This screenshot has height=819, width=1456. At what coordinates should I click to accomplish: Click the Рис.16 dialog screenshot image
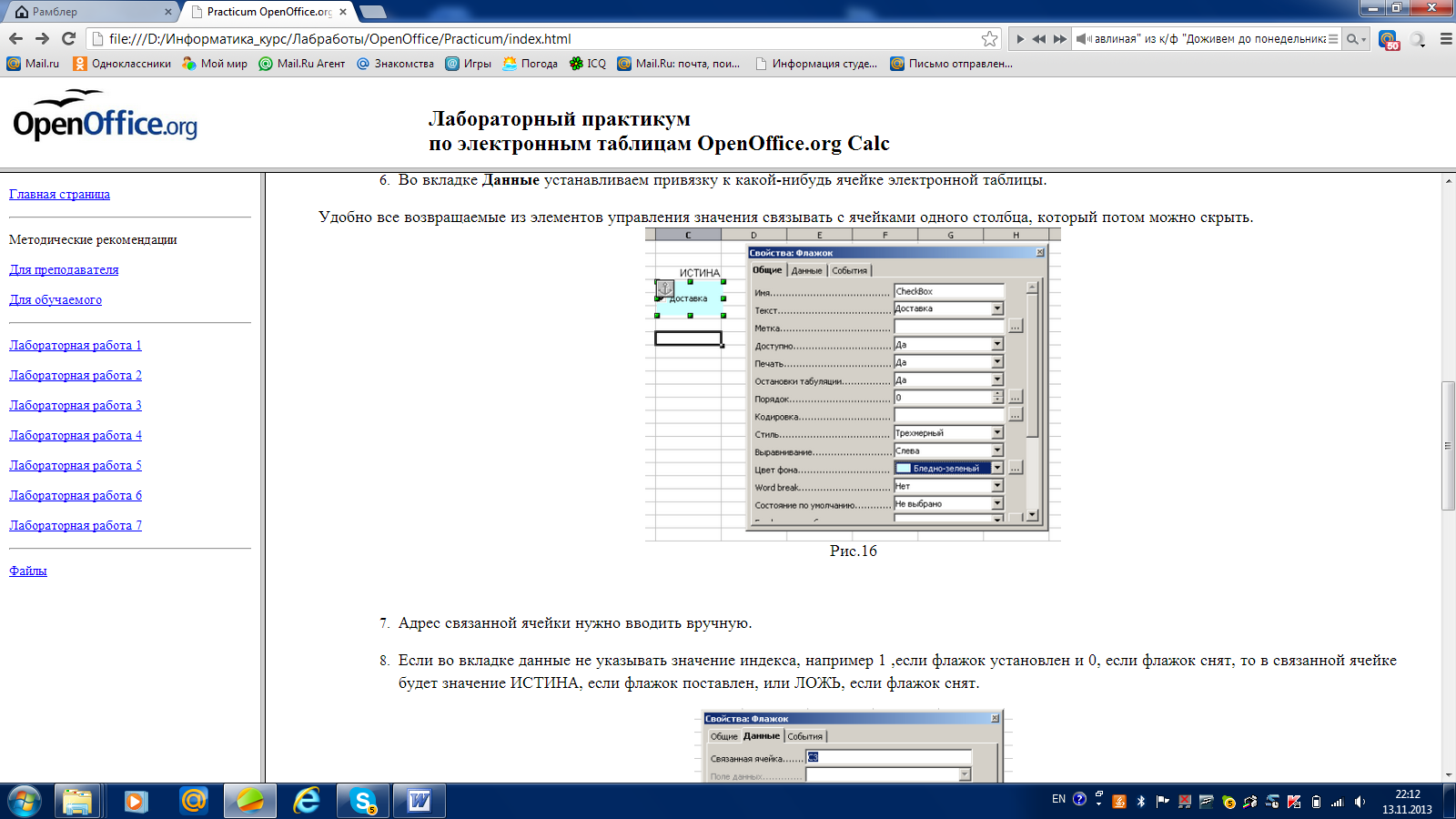click(853, 385)
